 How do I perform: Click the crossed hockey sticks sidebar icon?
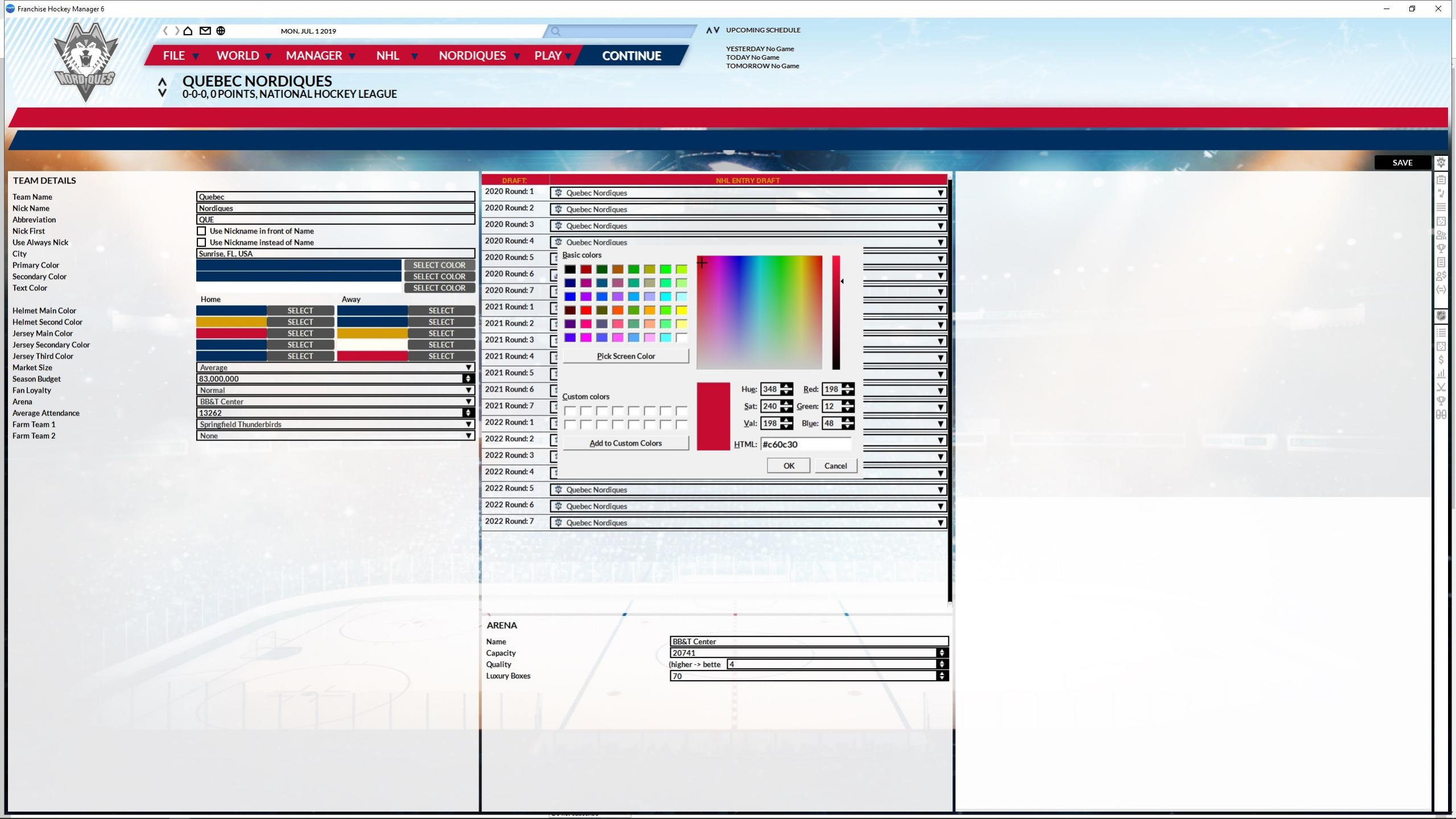(1441, 388)
